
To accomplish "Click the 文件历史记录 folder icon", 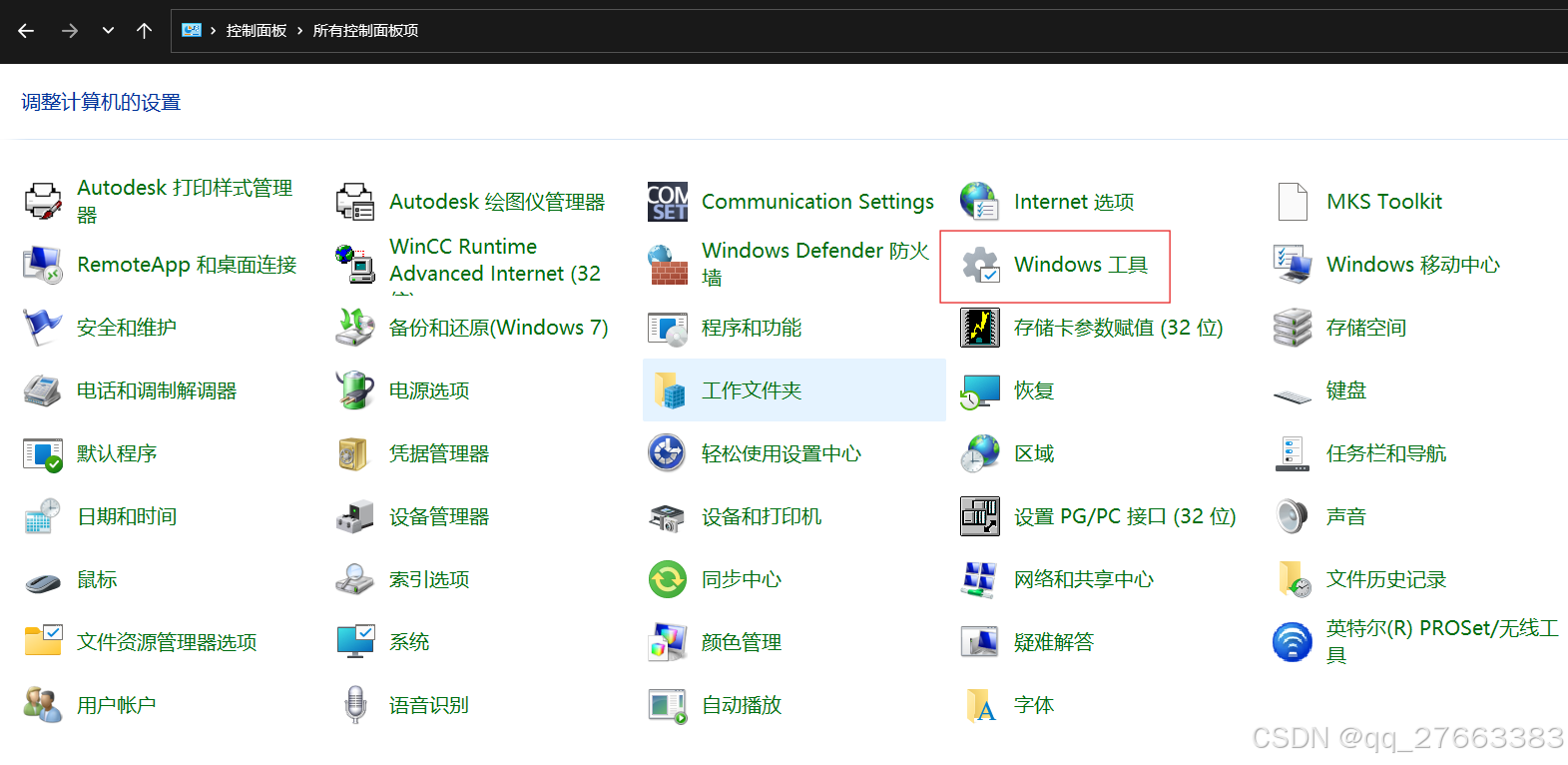I will pos(1293,579).
